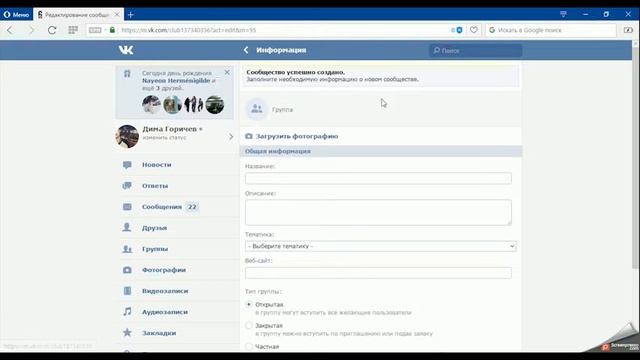Click изменить статус
Screen dimensions: 640x360
point(164,138)
